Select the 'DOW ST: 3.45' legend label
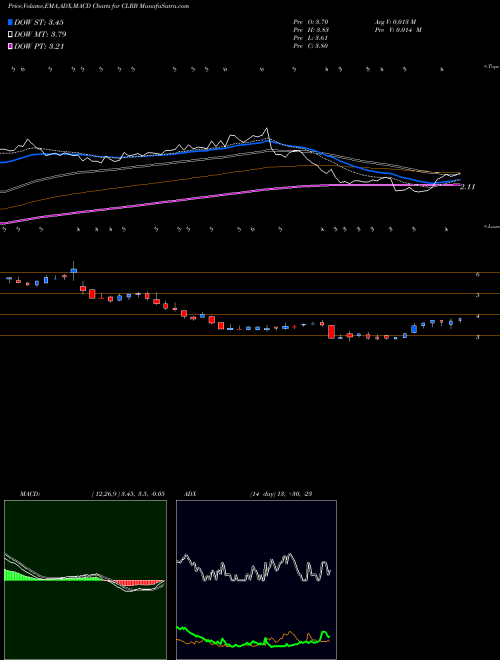 pyautogui.click(x=39, y=22)
